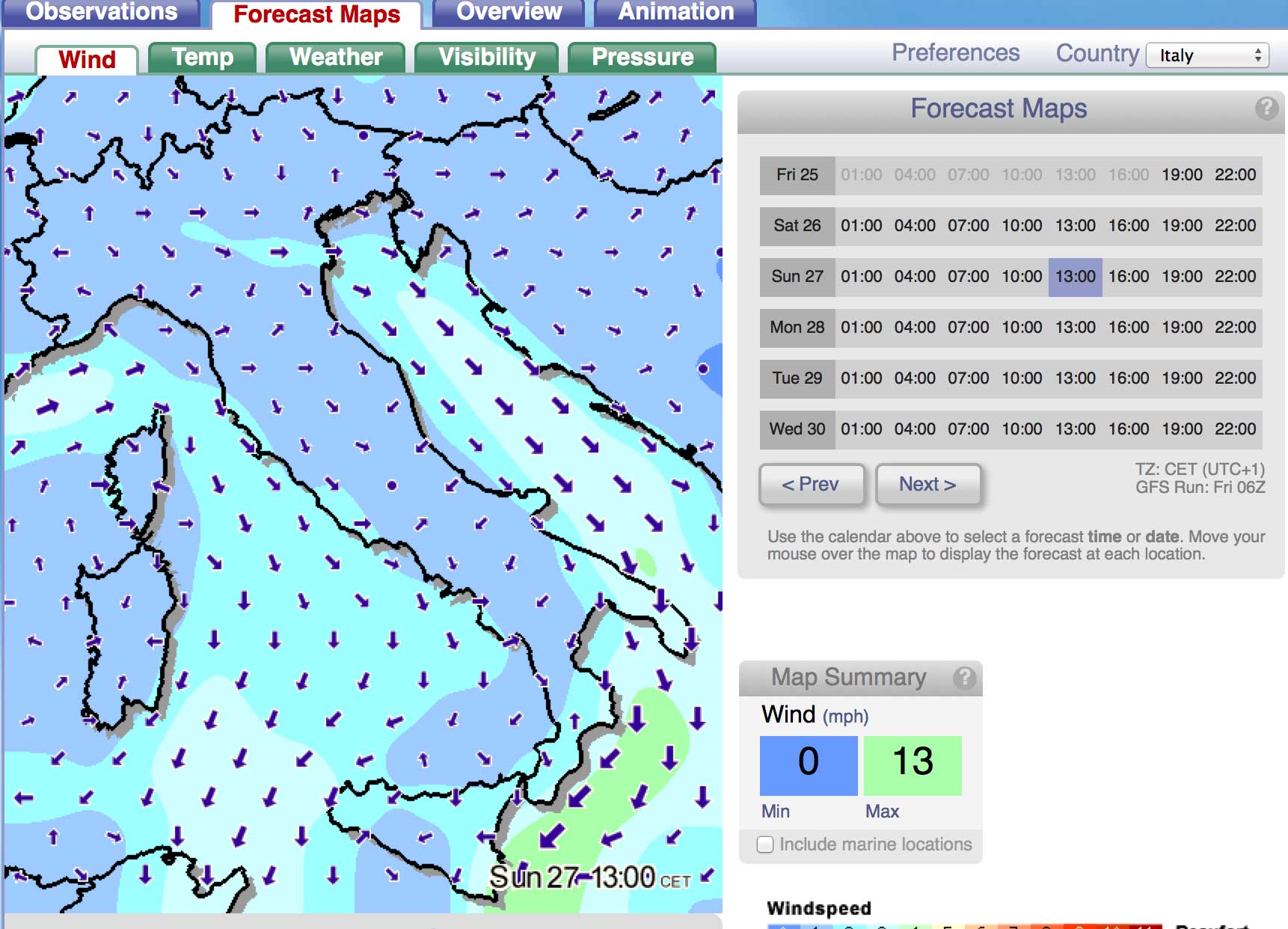Open the Visibility map tab

pos(487,58)
